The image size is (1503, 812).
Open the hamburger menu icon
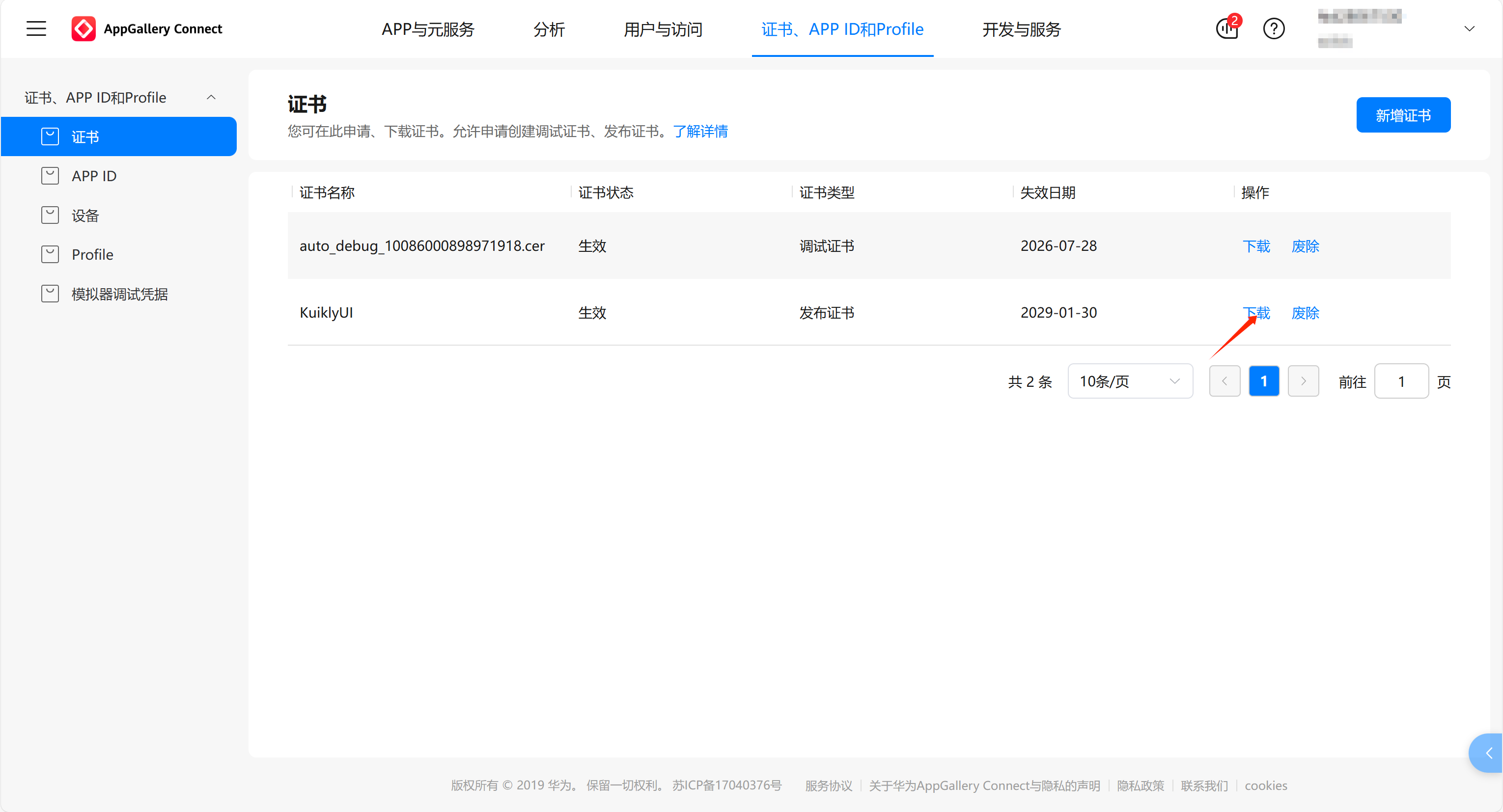tap(36, 28)
